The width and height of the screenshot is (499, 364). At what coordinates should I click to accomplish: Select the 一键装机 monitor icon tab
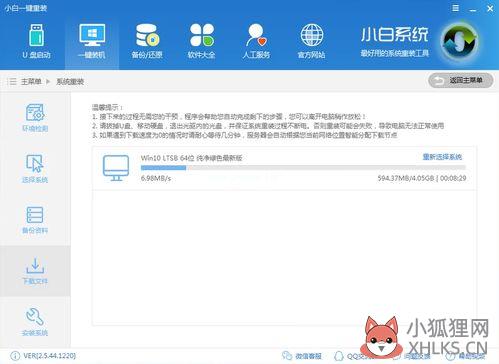click(x=92, y=42)
